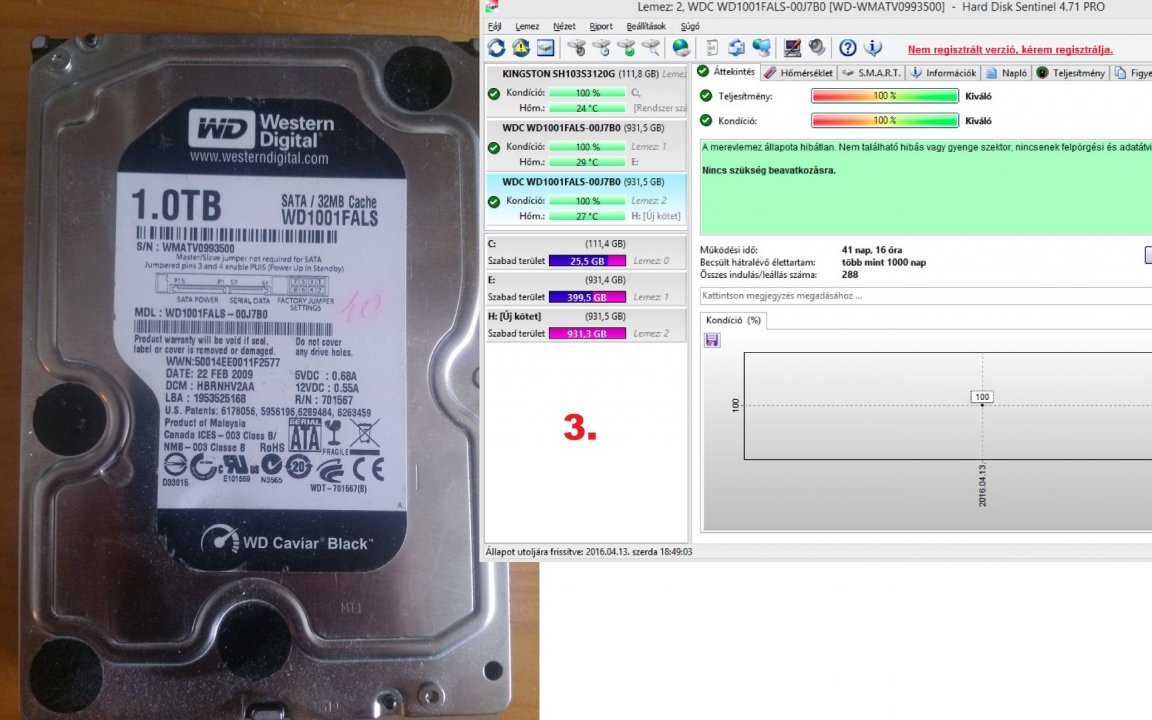Select the Kondíció (%) chart tab
1152x720 pixels.
coord(732,320)
